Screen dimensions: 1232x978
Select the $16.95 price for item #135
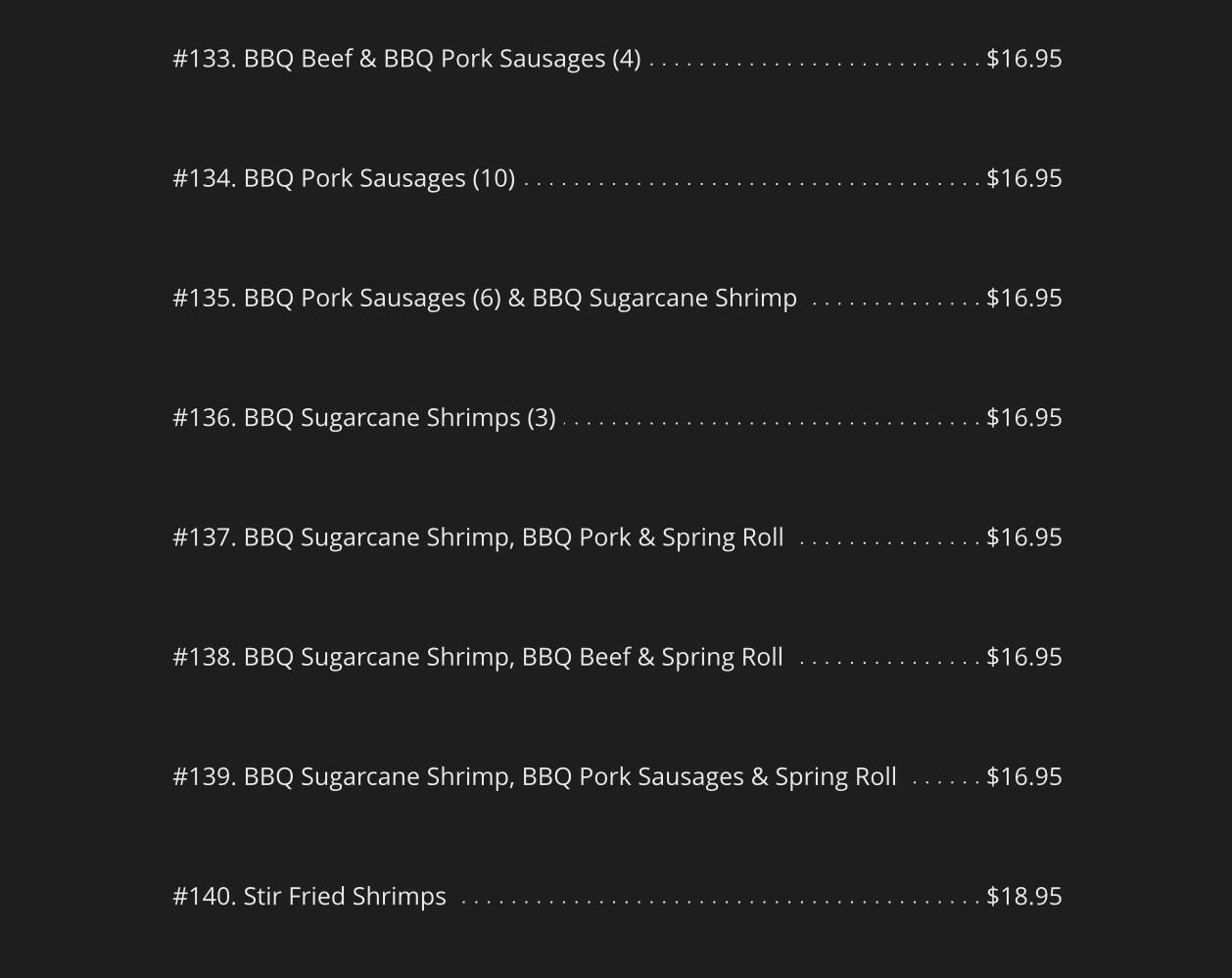(x=1023, y=298)
